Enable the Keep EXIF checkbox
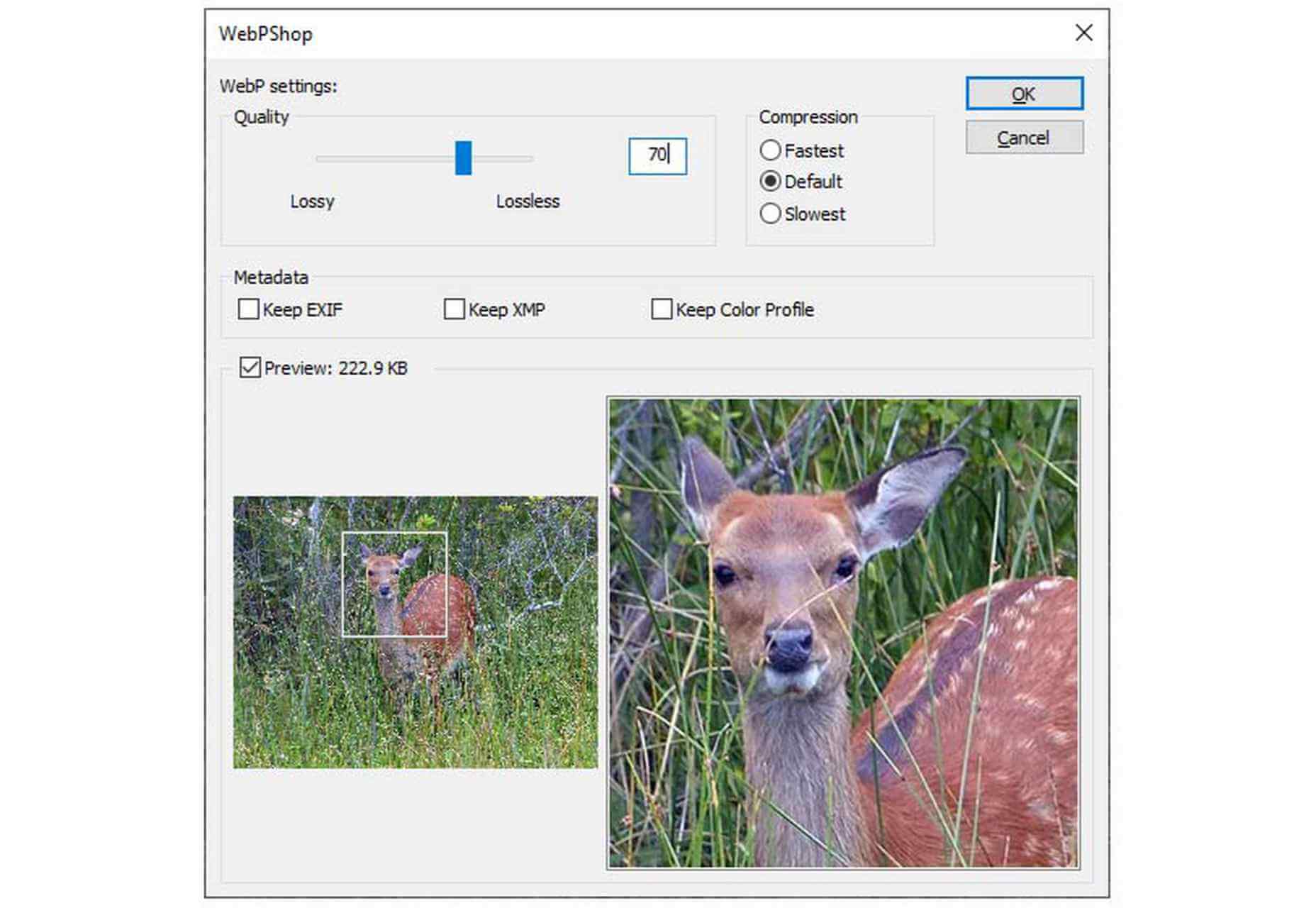 pos(248,309)
